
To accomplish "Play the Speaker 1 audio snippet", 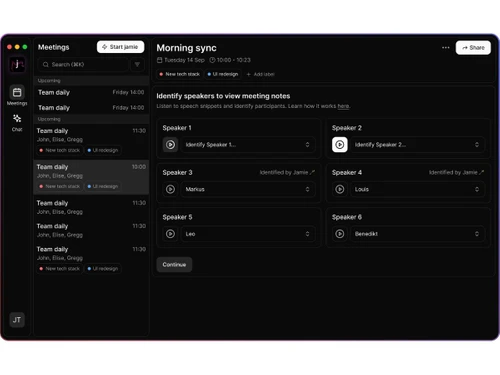I will coord(170,145).
